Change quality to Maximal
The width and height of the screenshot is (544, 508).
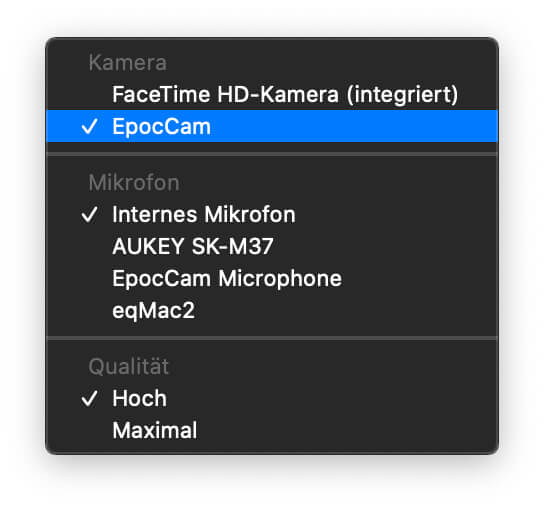click(x=272, y=430)
